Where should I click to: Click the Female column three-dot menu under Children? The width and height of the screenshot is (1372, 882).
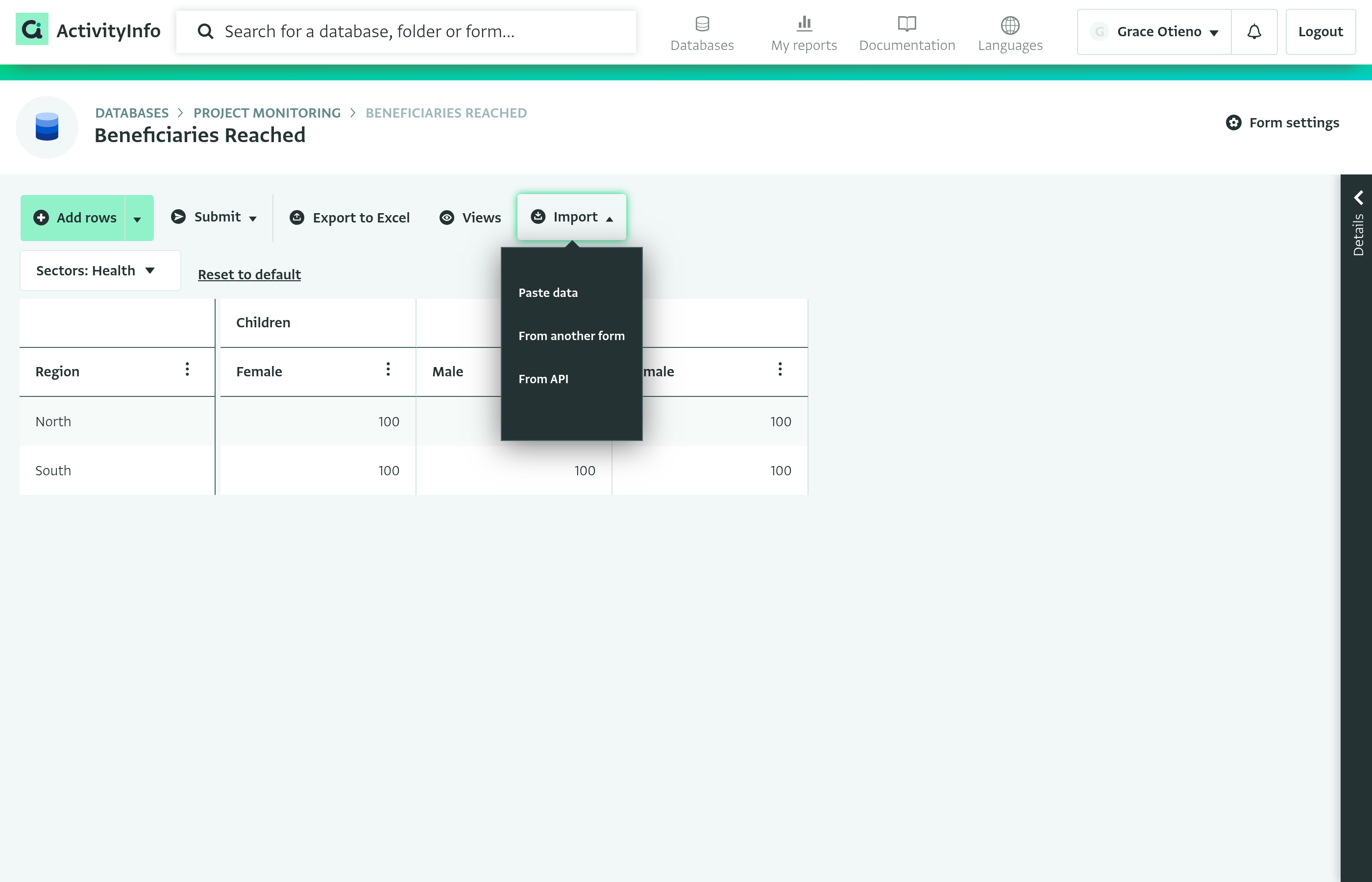388,369
